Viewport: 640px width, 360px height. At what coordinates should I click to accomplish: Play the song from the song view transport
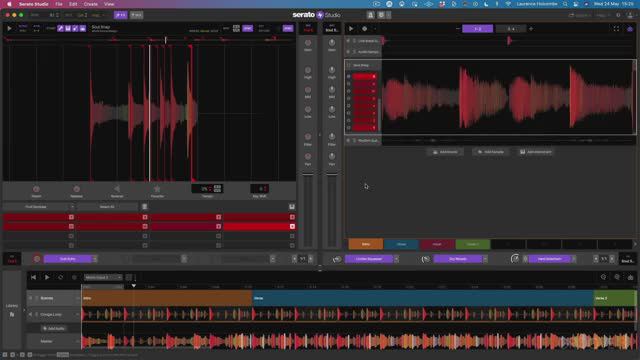[47, 277]
